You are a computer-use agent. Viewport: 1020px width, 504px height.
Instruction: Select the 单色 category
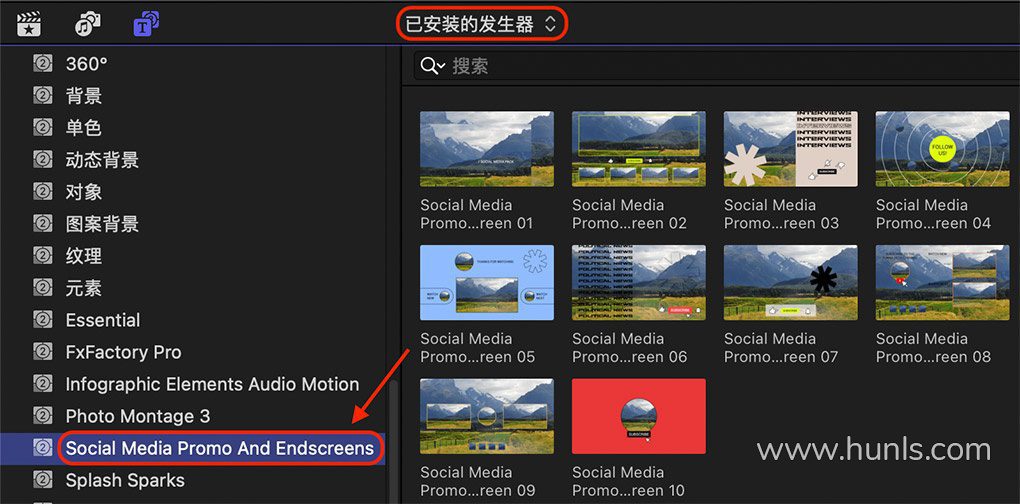84,127
